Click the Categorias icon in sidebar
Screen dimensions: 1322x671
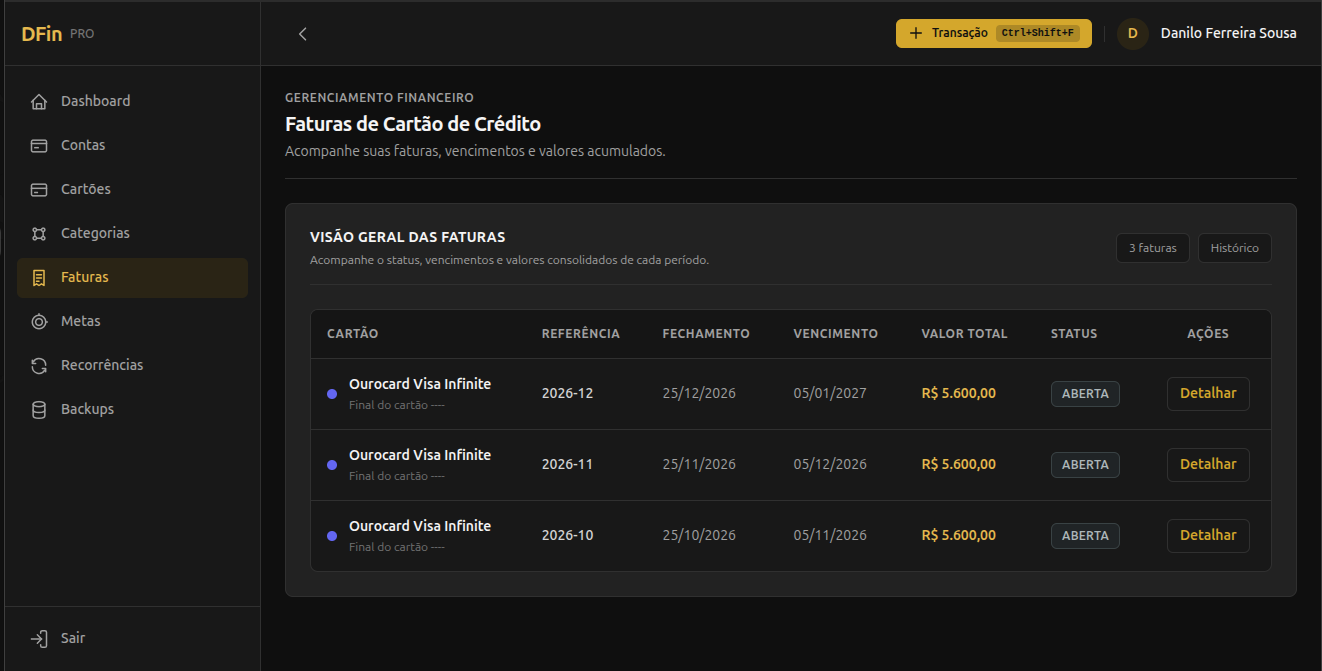tap(39, 233)
